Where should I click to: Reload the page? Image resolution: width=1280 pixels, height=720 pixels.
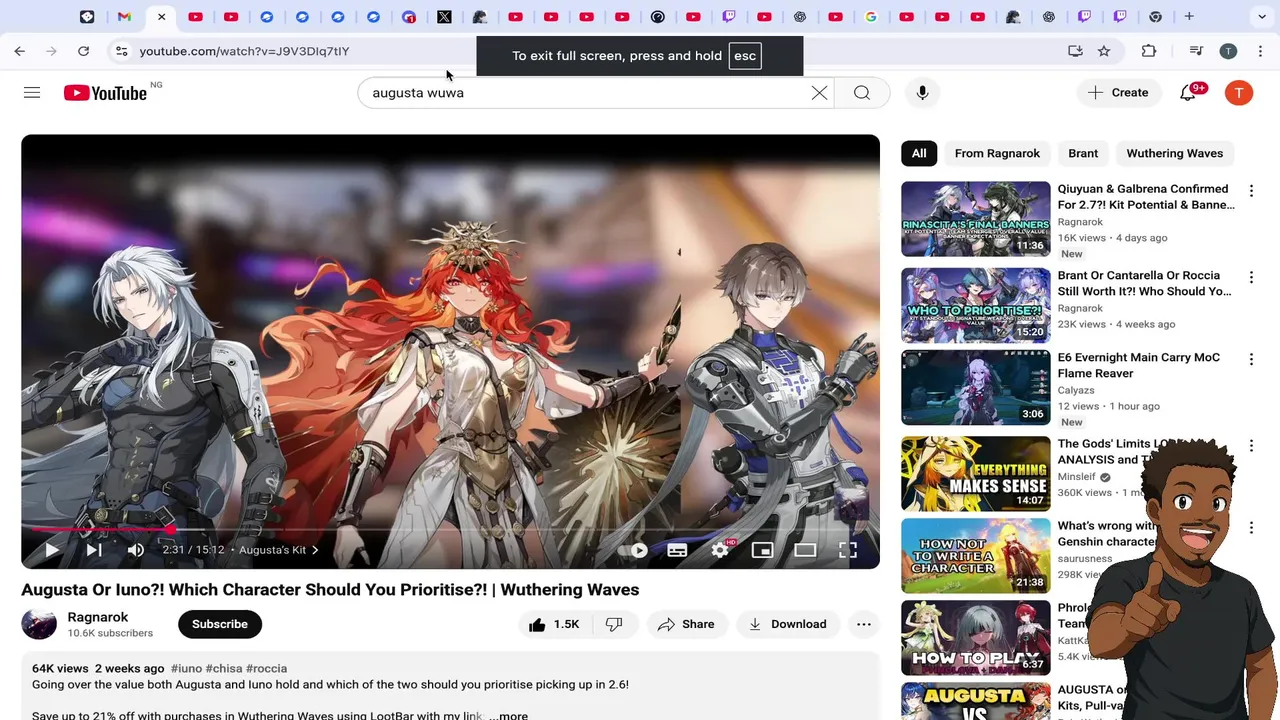pyautogui.click(x=83, y=51)
